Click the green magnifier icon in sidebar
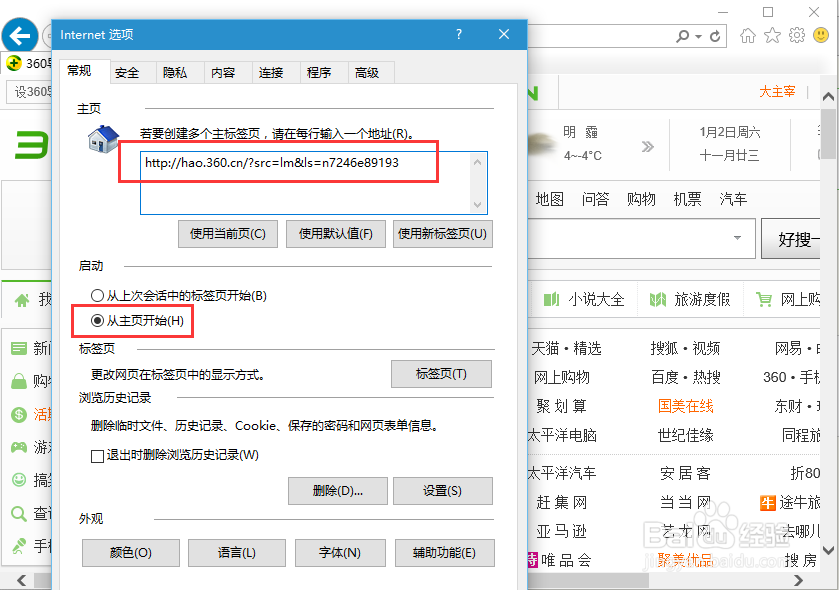Viewport: 839px width, 590px height. [19, 514]
